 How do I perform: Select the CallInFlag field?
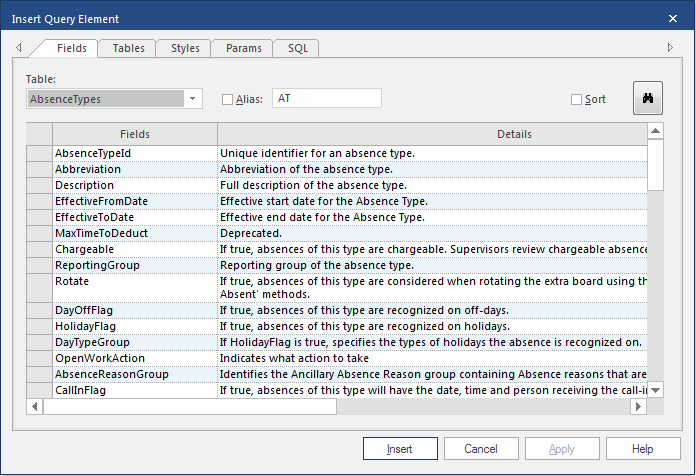(135, 390)
